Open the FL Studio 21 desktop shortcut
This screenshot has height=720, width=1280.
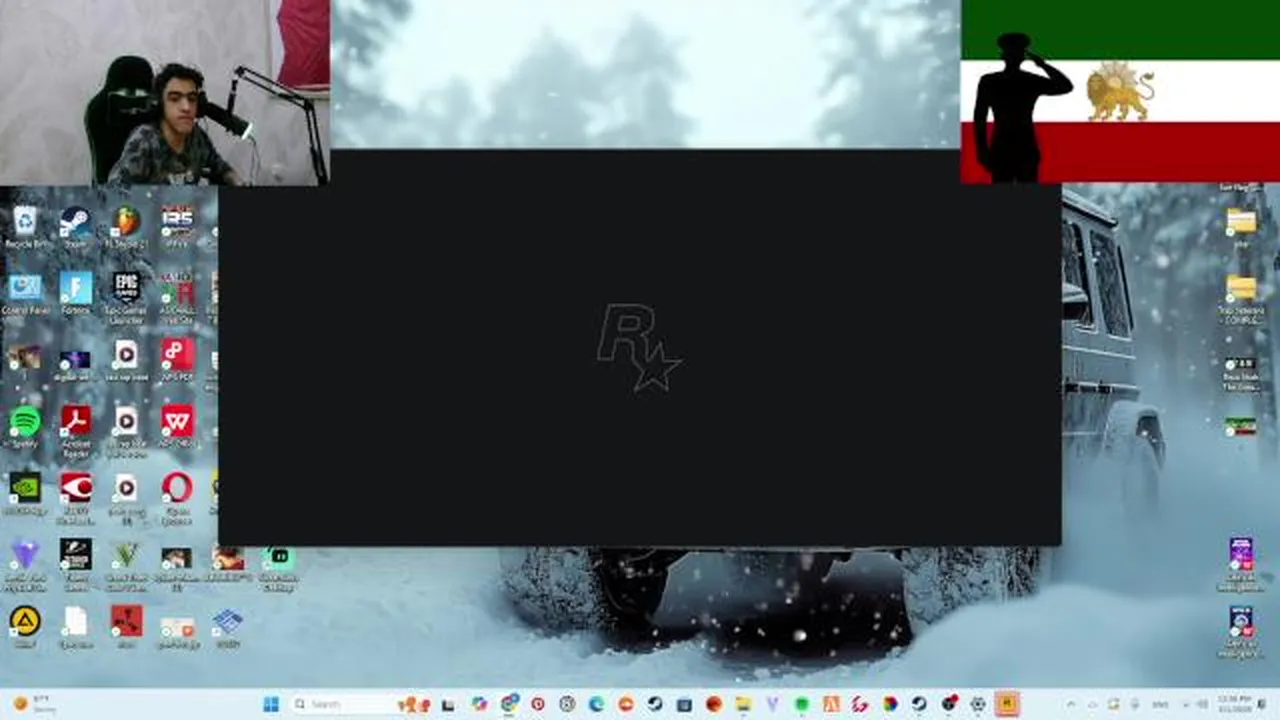126,227
